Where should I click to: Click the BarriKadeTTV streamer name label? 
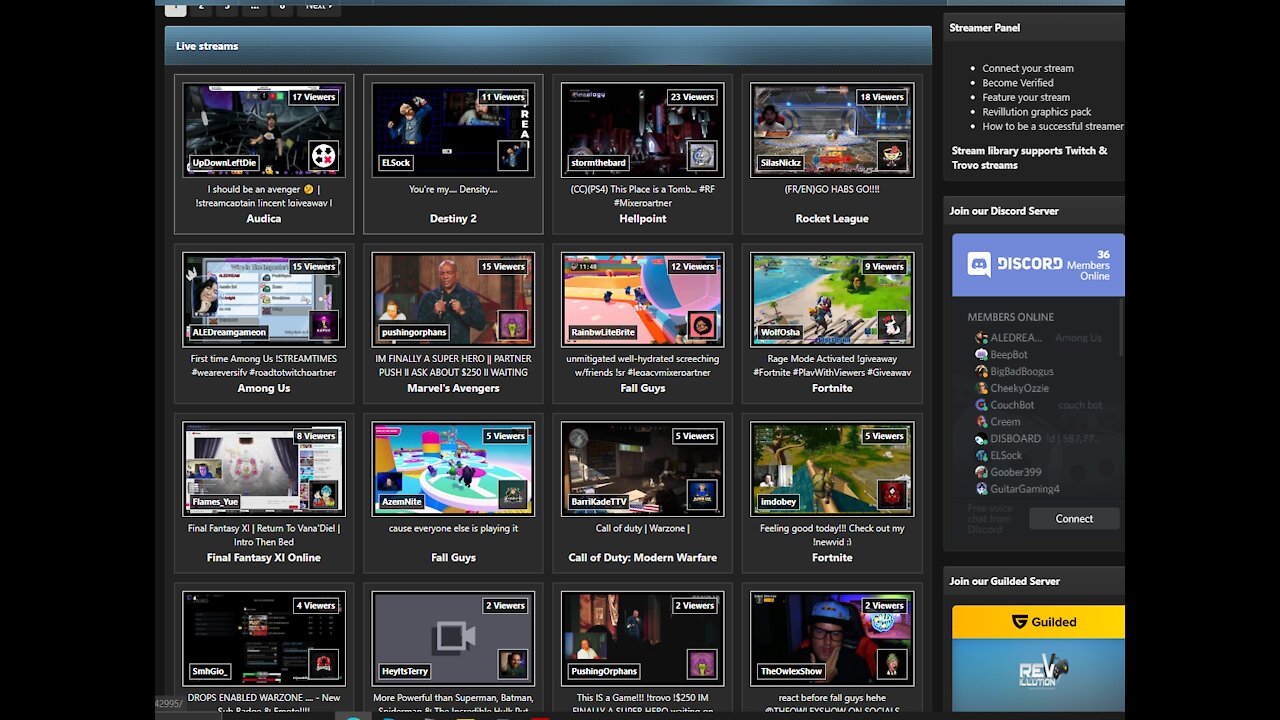[x=598, y=501]
